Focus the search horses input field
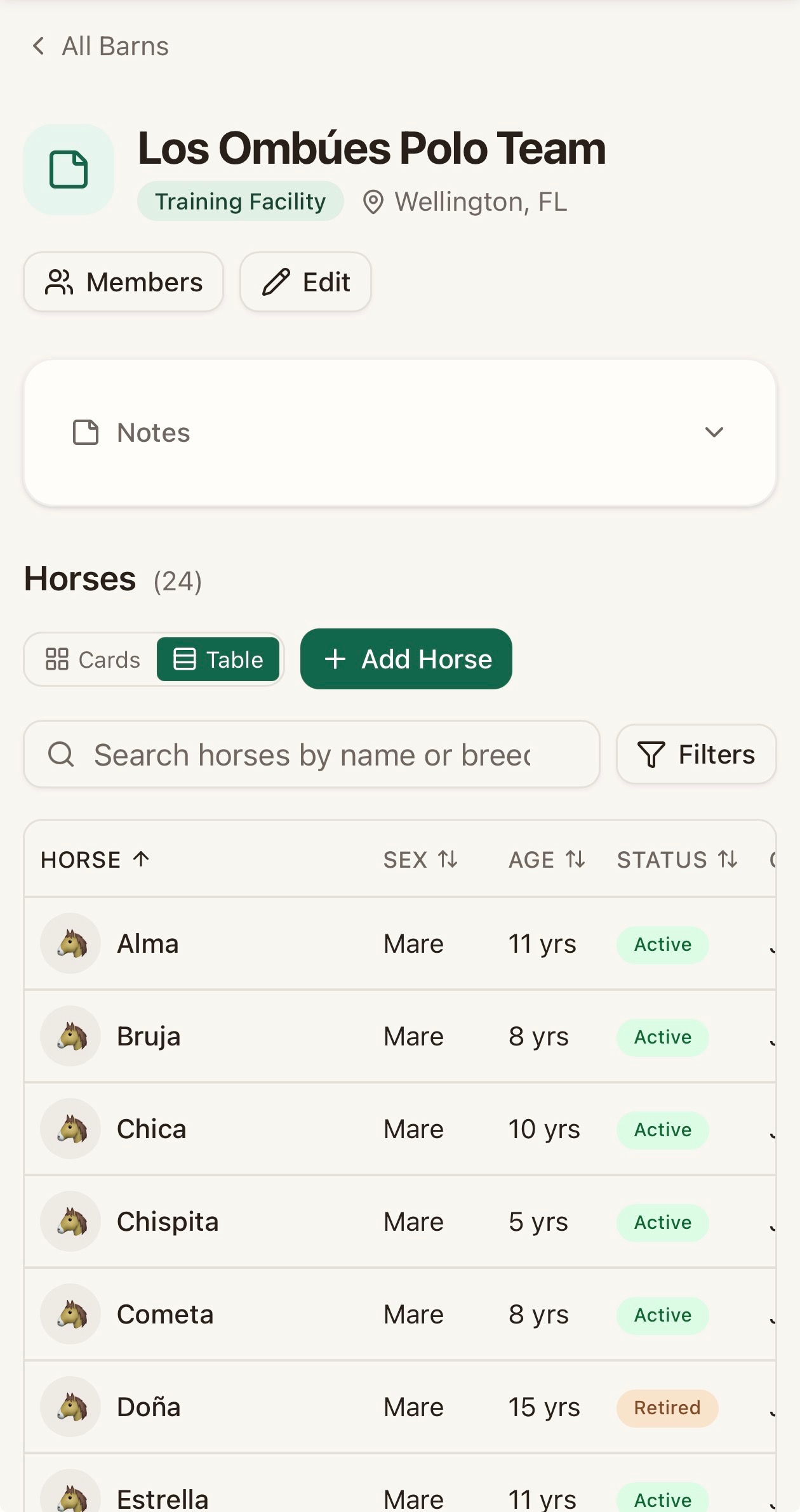Viewport: 800px width, 1512px height. 312,754
